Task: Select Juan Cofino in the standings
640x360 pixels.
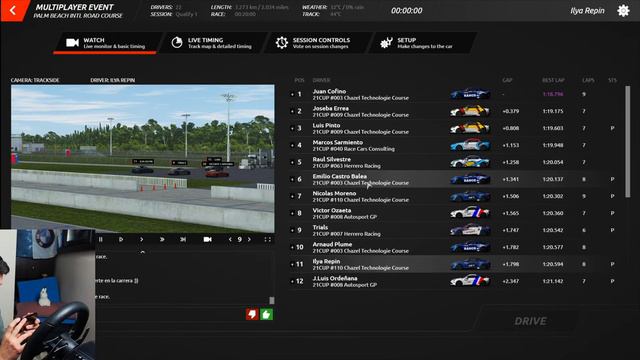Action: (456, 94)
